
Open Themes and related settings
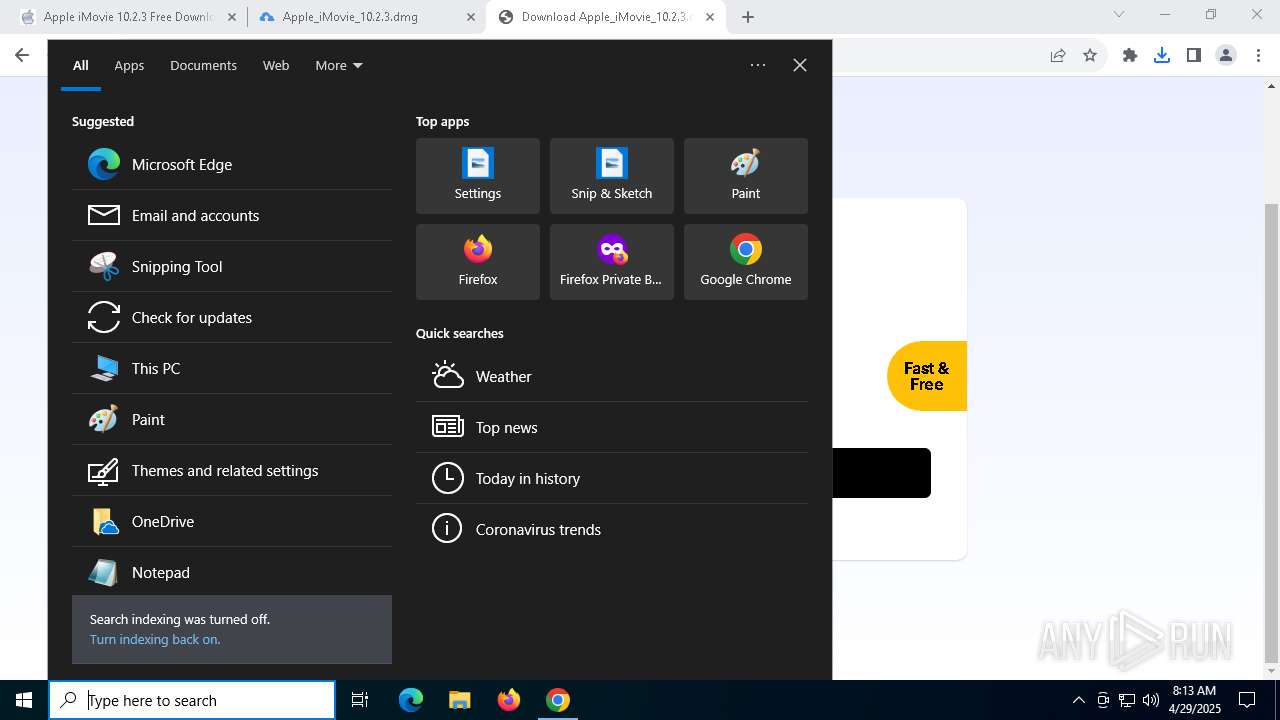pos(232,471)
